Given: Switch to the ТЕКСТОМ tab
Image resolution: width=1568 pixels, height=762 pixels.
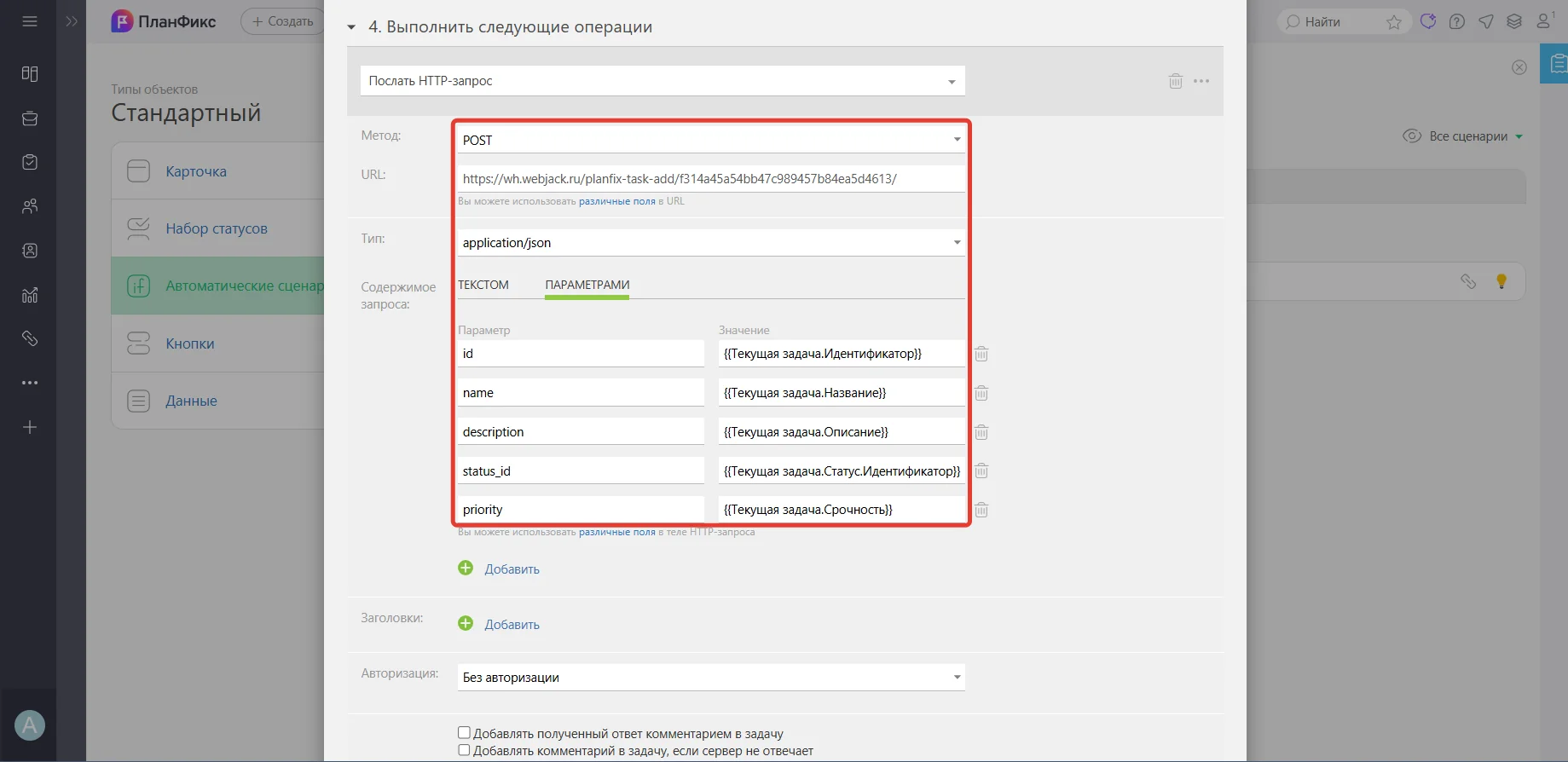Looking at the screenshot, I should [483, 285].
